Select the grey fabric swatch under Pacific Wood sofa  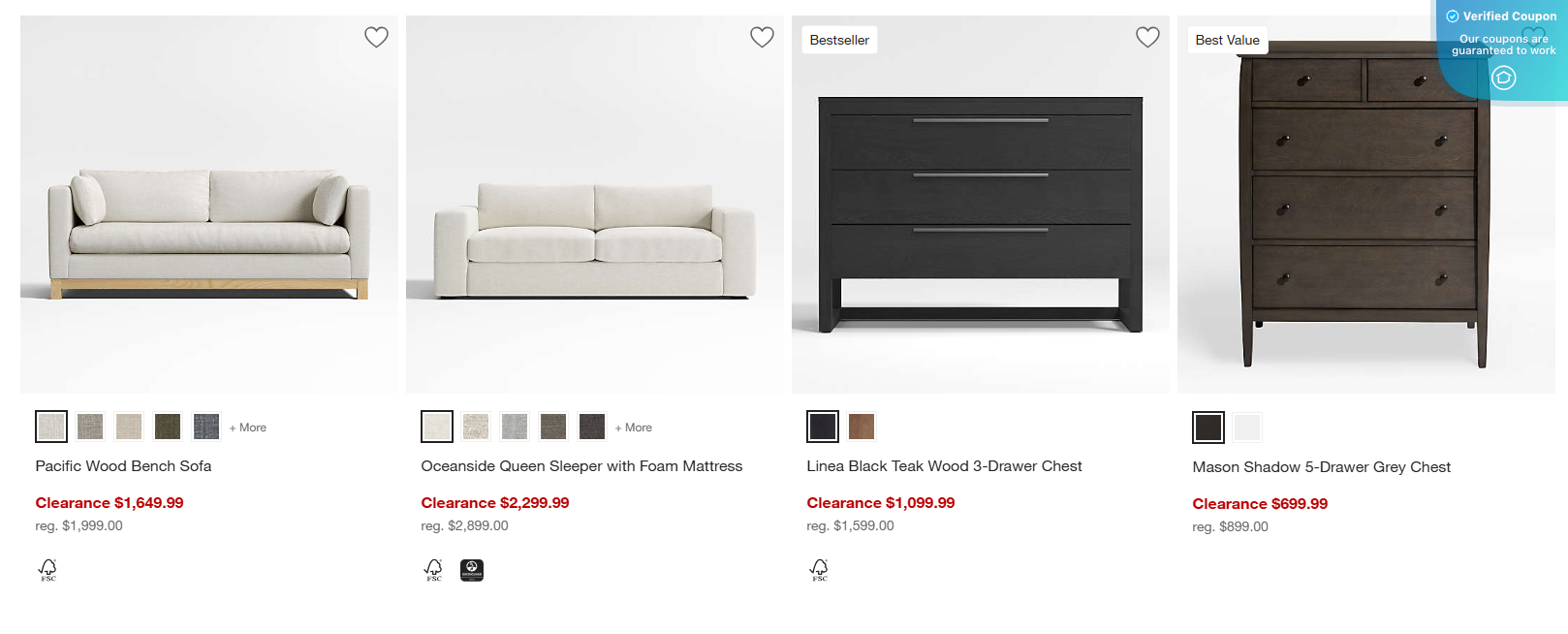[x=89, y=427]
